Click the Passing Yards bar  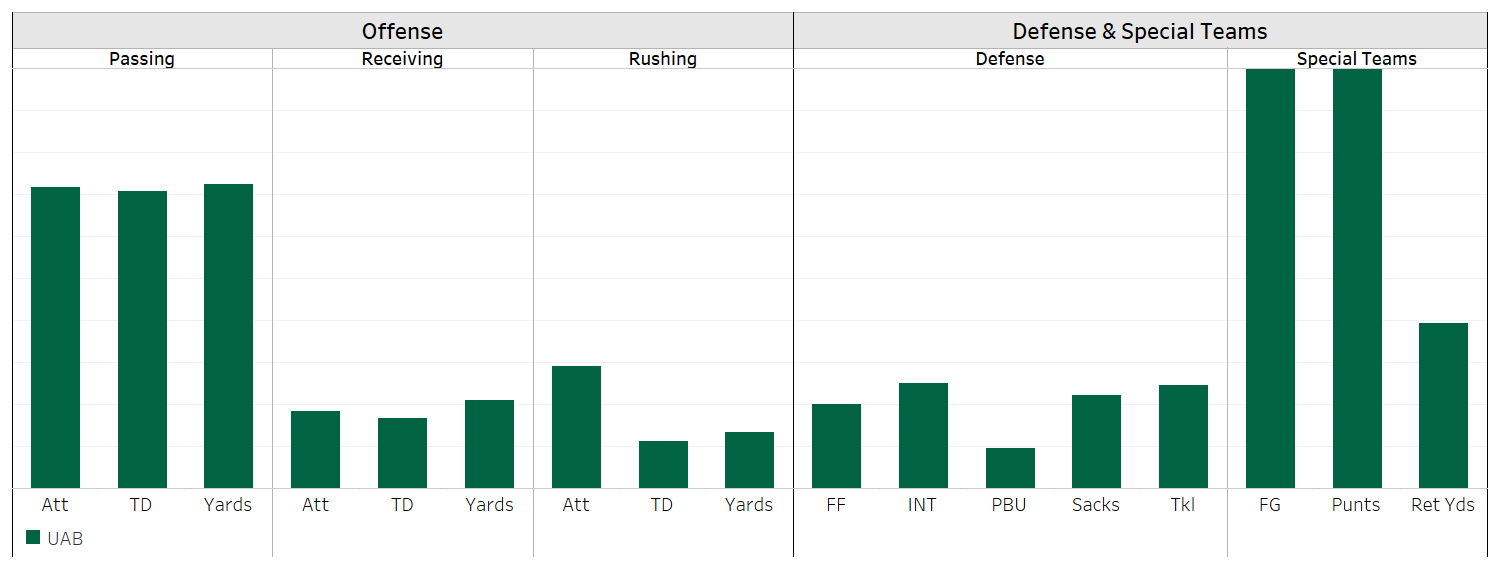(x=228, y=335)
